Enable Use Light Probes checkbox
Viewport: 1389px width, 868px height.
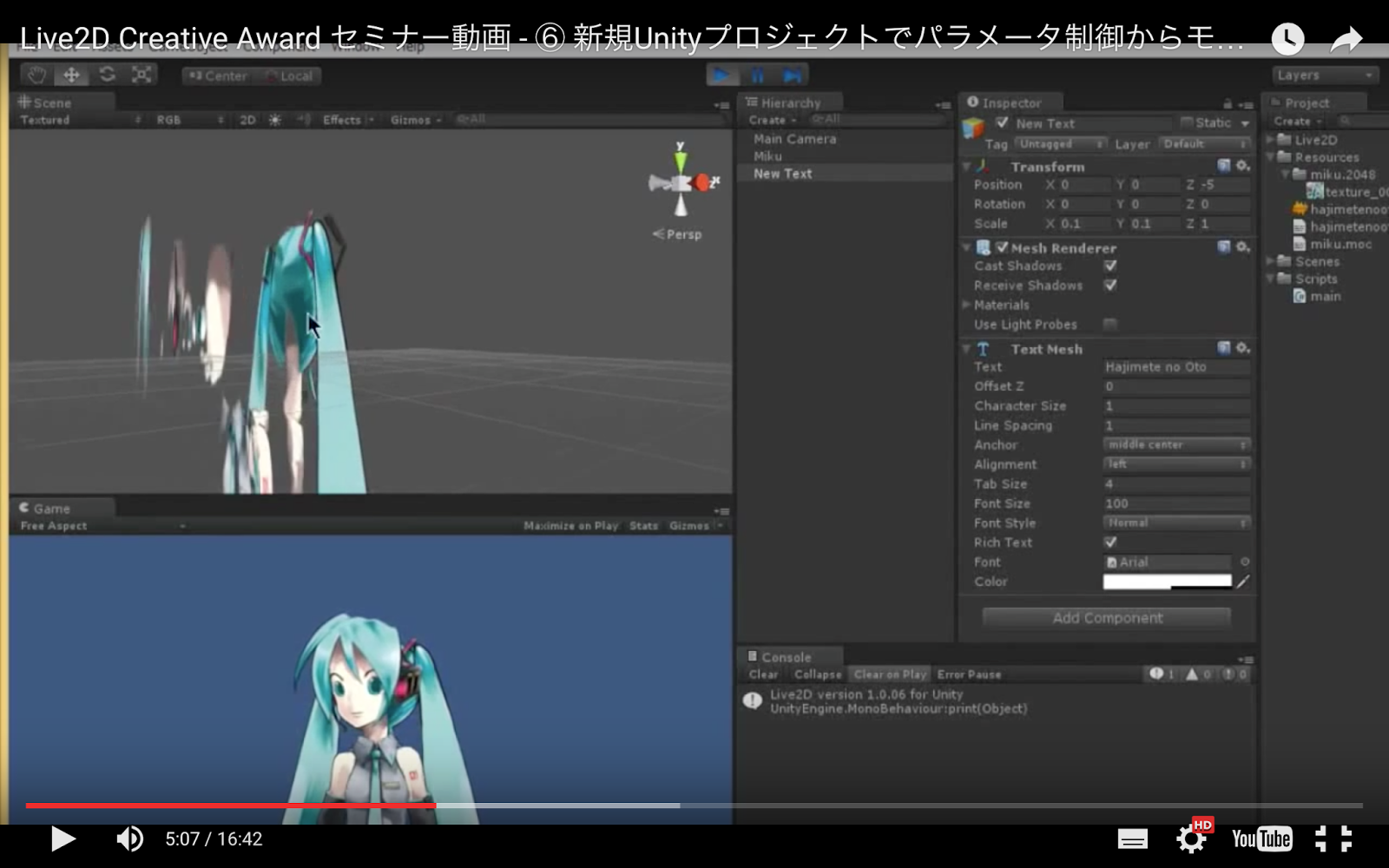click(x=1110, y=325)
